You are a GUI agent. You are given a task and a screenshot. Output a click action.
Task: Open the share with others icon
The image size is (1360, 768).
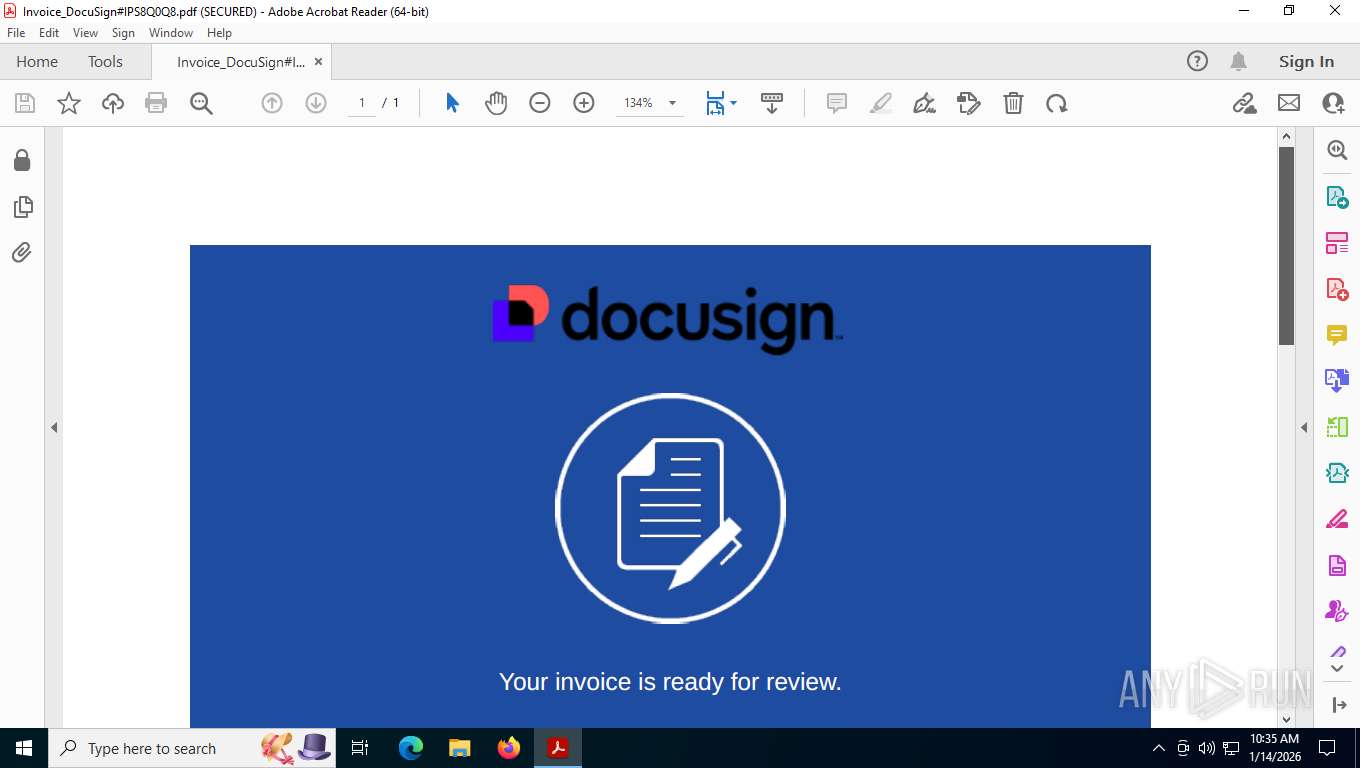pos(1333,103)
